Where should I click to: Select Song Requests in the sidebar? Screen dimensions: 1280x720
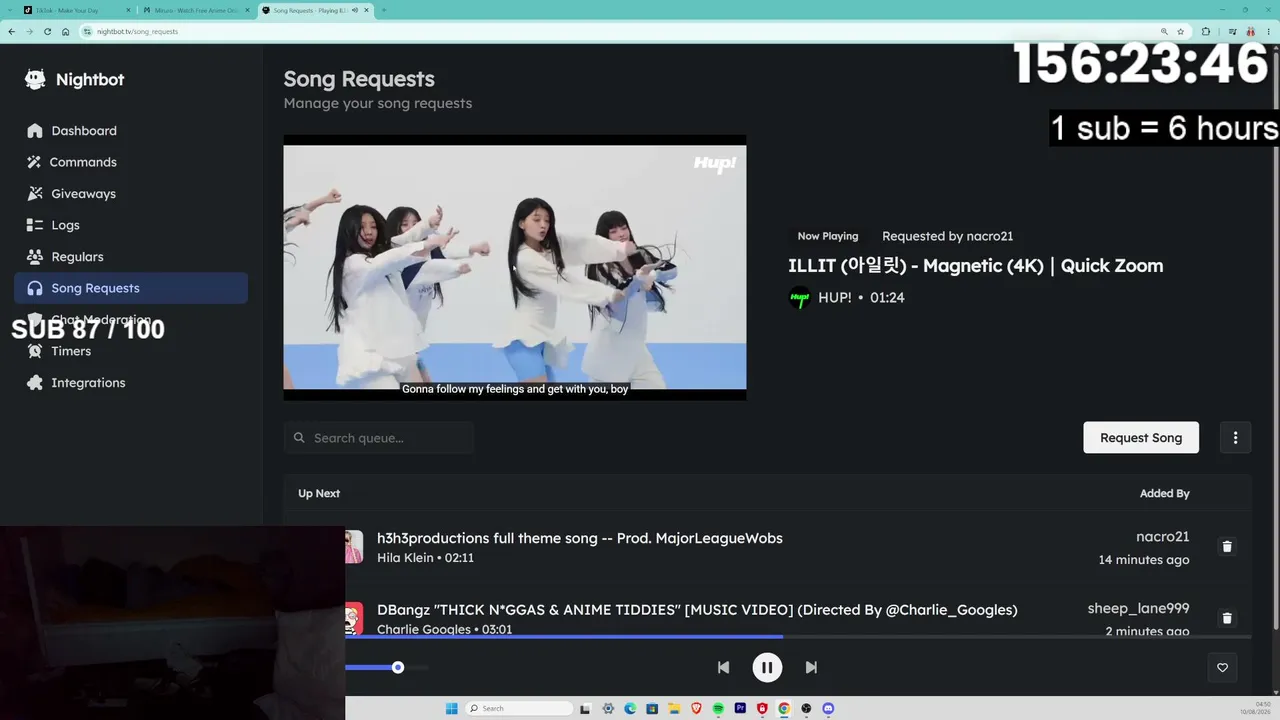tap(131, 288)
